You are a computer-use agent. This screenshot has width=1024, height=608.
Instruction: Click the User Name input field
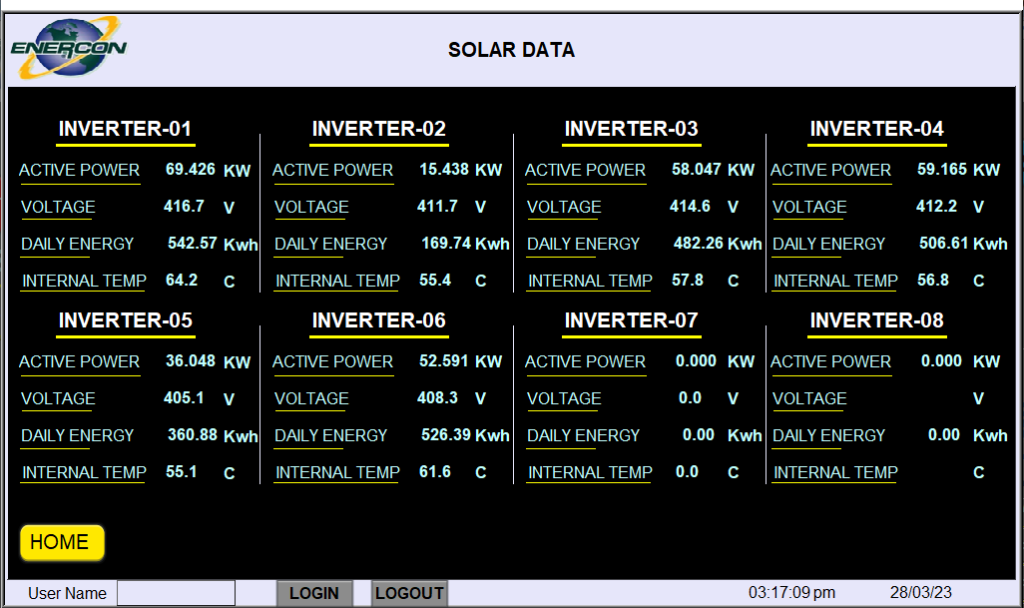coord(176,593)
